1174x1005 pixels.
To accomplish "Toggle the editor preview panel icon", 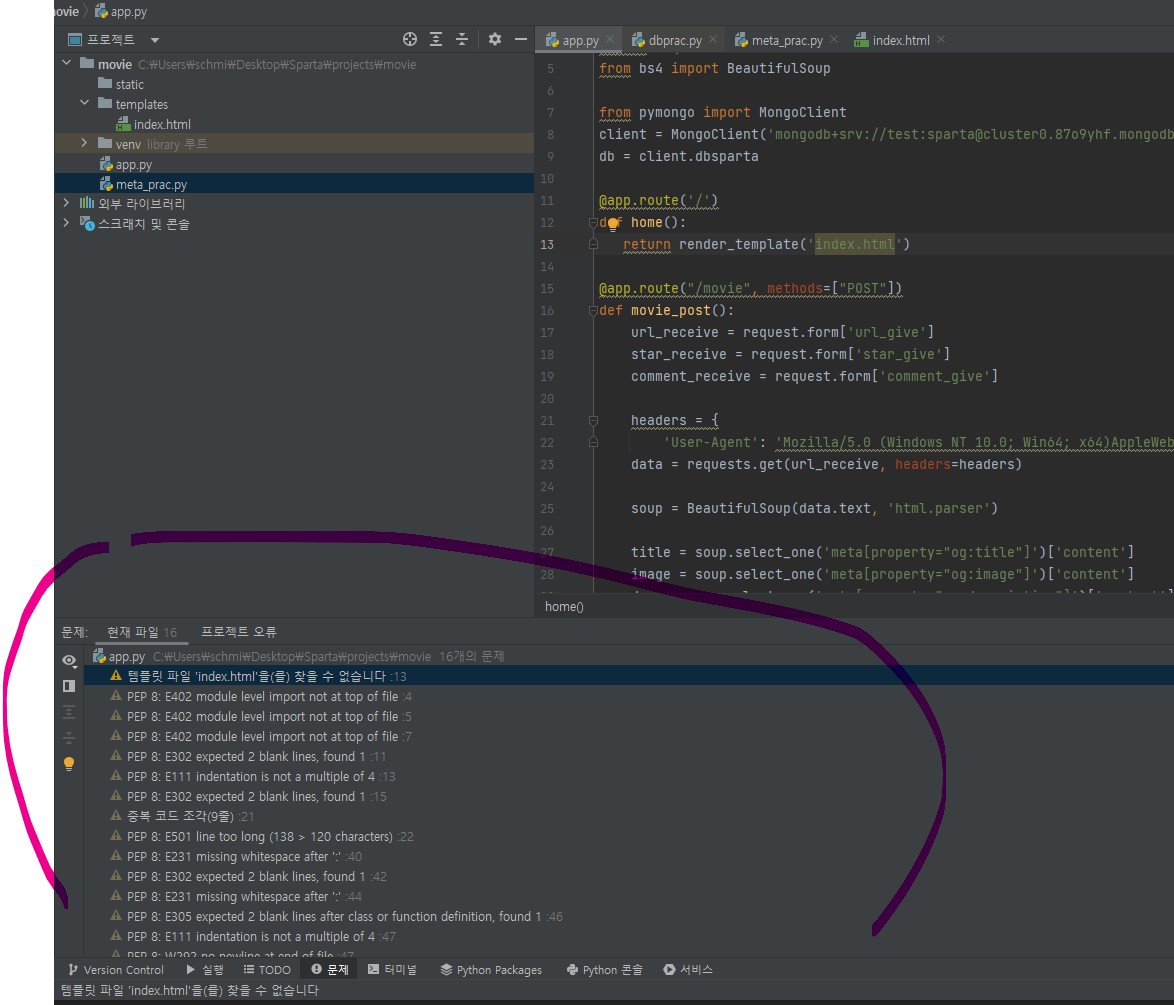I will click(68, 686).
